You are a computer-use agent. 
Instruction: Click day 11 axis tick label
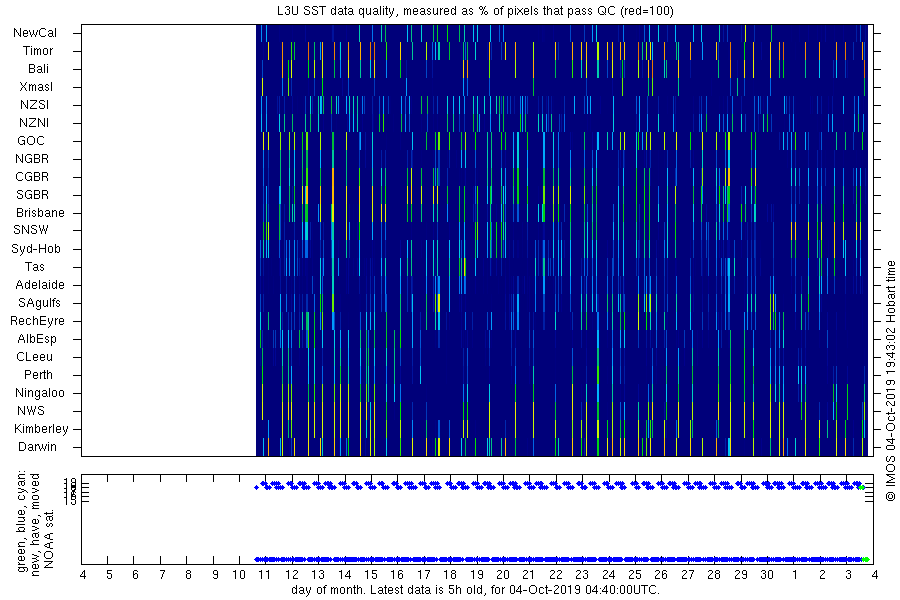click(265, 575)
